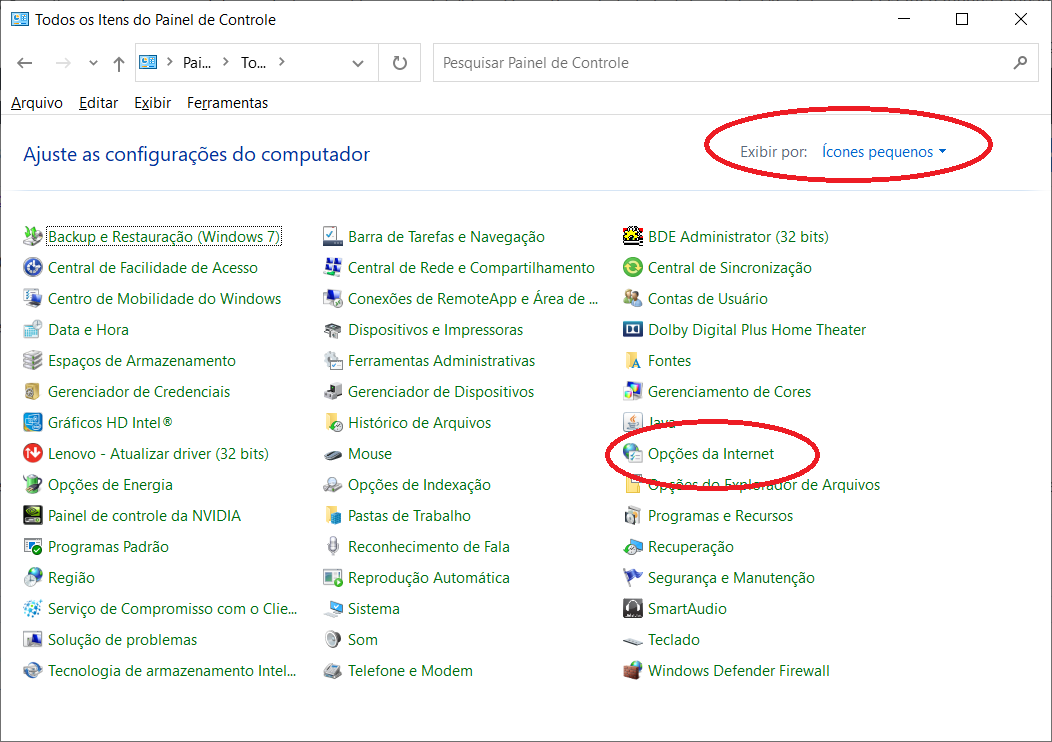The height and width of the screenshot is (742, 1052).
Task: Open the Exibir por Ícones pequenos dropdown
Action: (x=884, y=152)
